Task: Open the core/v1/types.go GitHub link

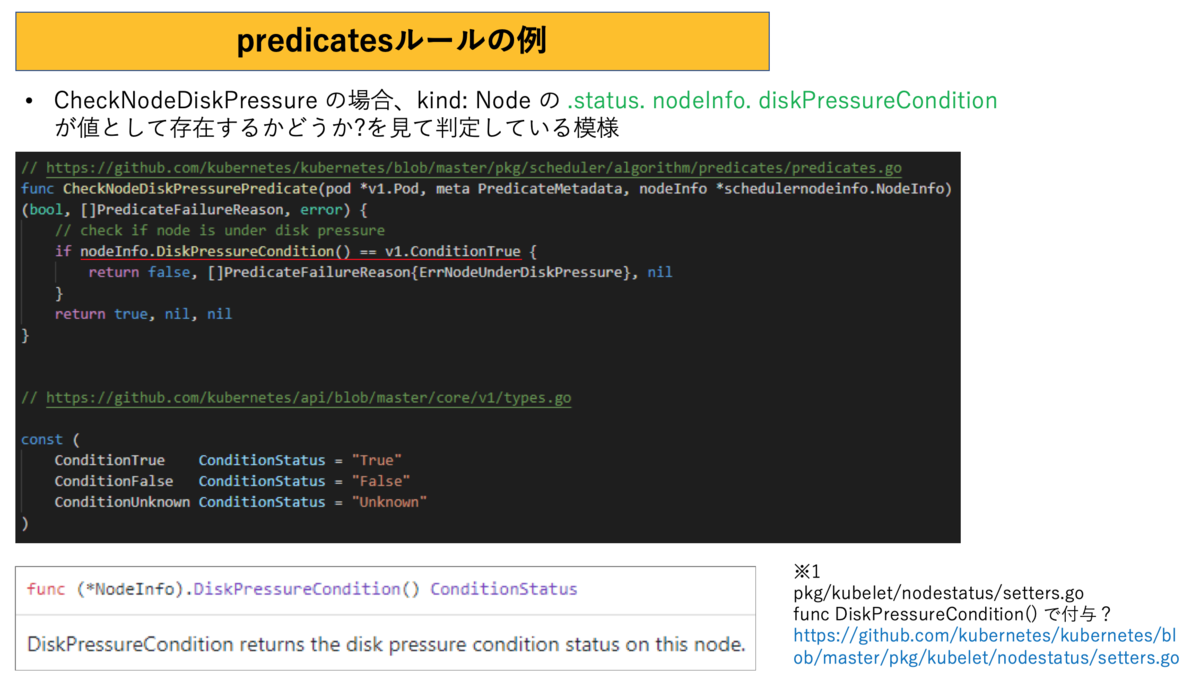Action: click(308, 397)
